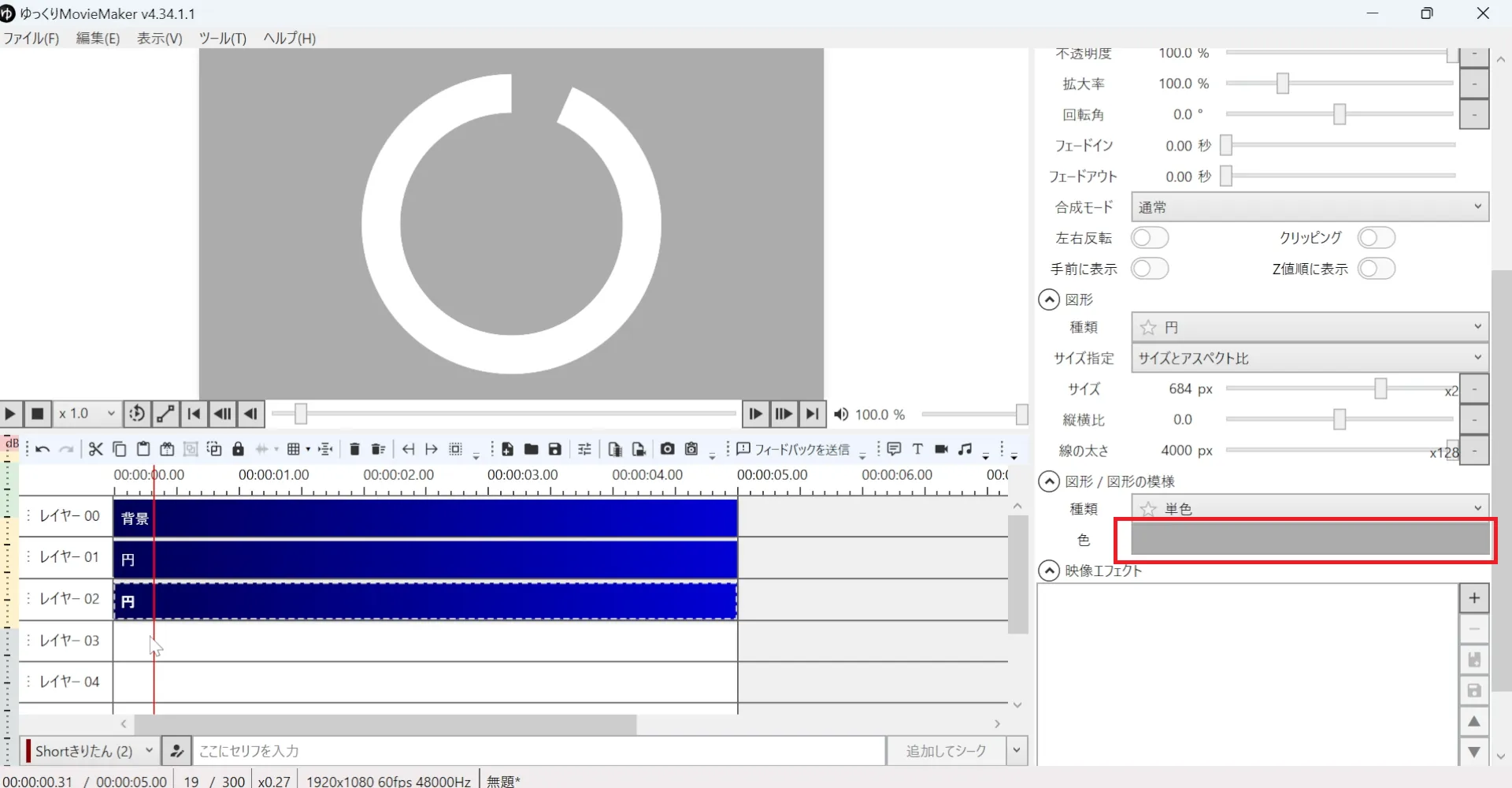The width and height of the screenshot is (1512, 788).
Task: Toggle loop playback icon
Action: [137, 414]
